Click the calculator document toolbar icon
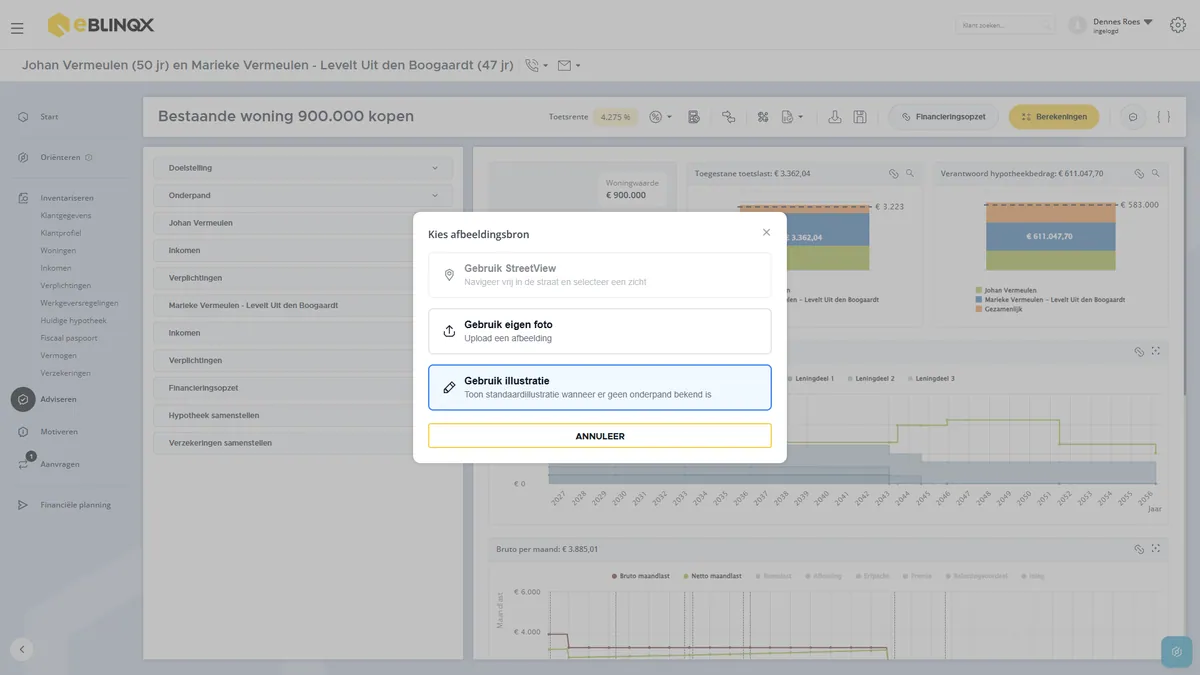The image size is (1200, 675). (694, 117)
